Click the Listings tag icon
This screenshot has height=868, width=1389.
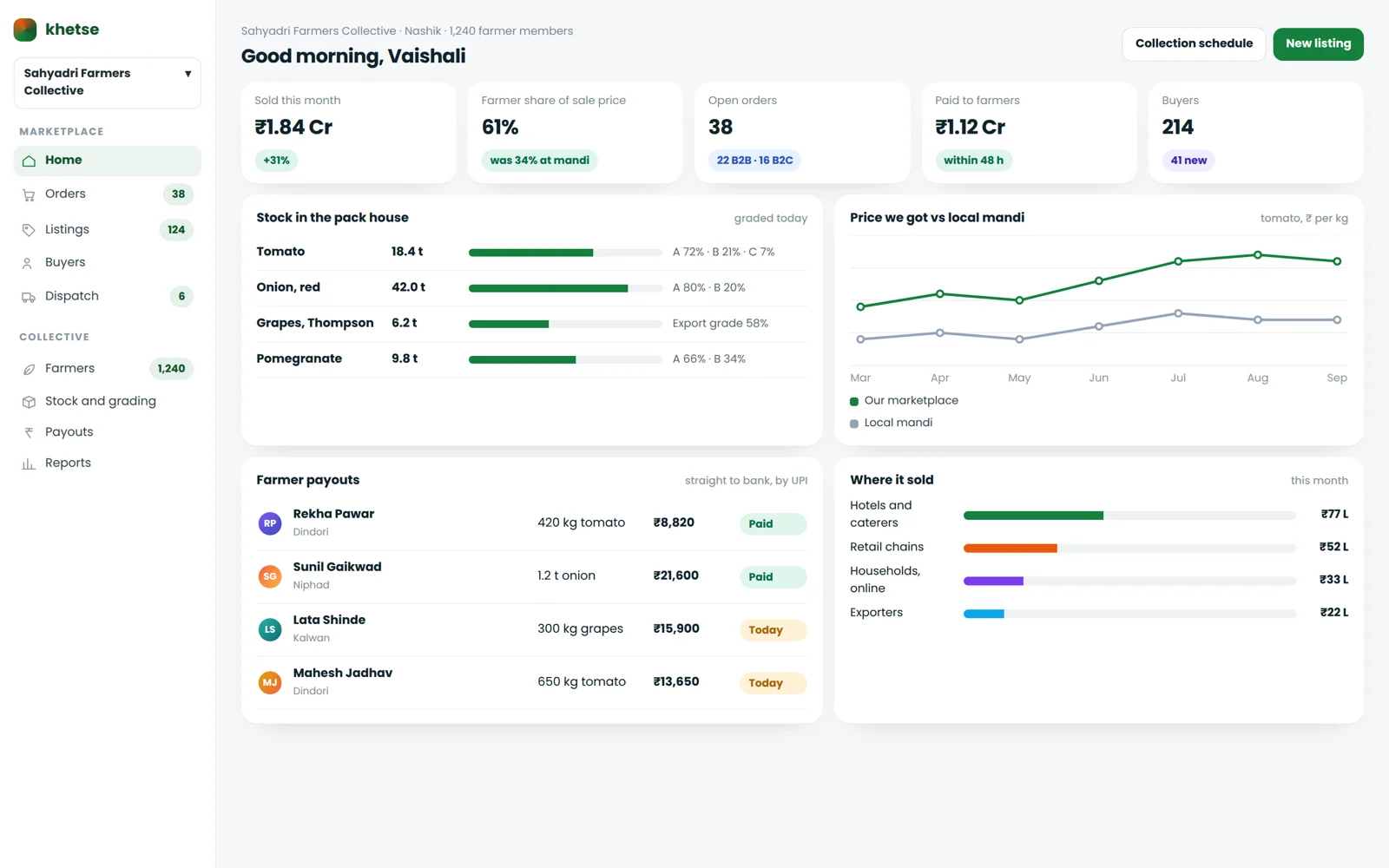(29, 230)
